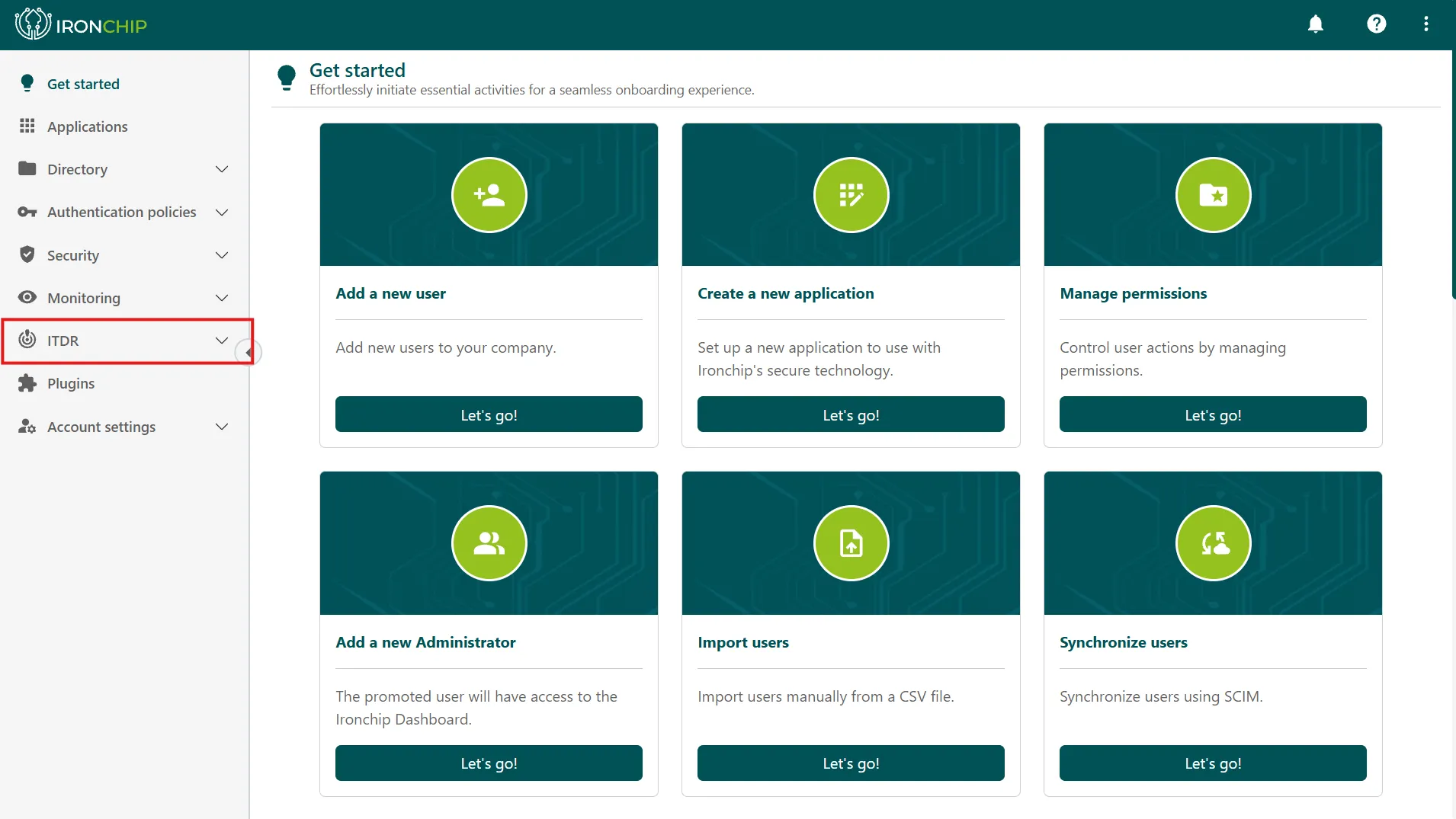Click the Import users card title
The image size is (1456, 819).
(x=743, y=642)
